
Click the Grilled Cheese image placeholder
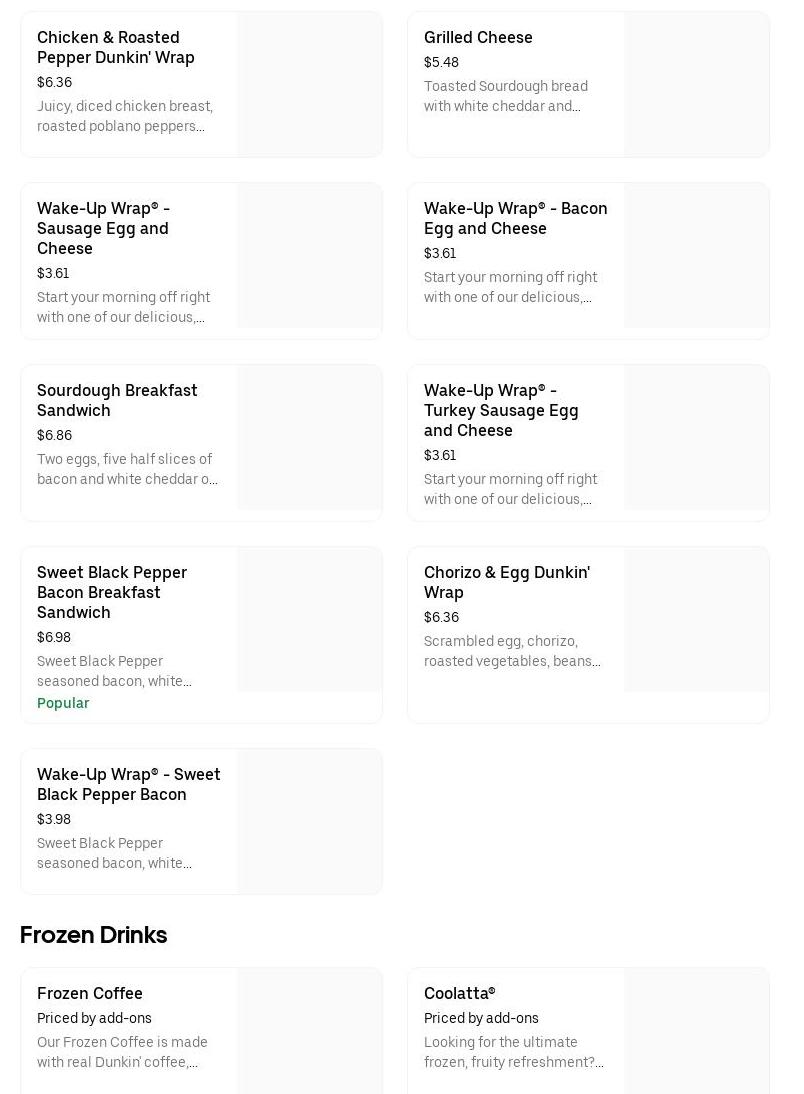coord(696,84)
